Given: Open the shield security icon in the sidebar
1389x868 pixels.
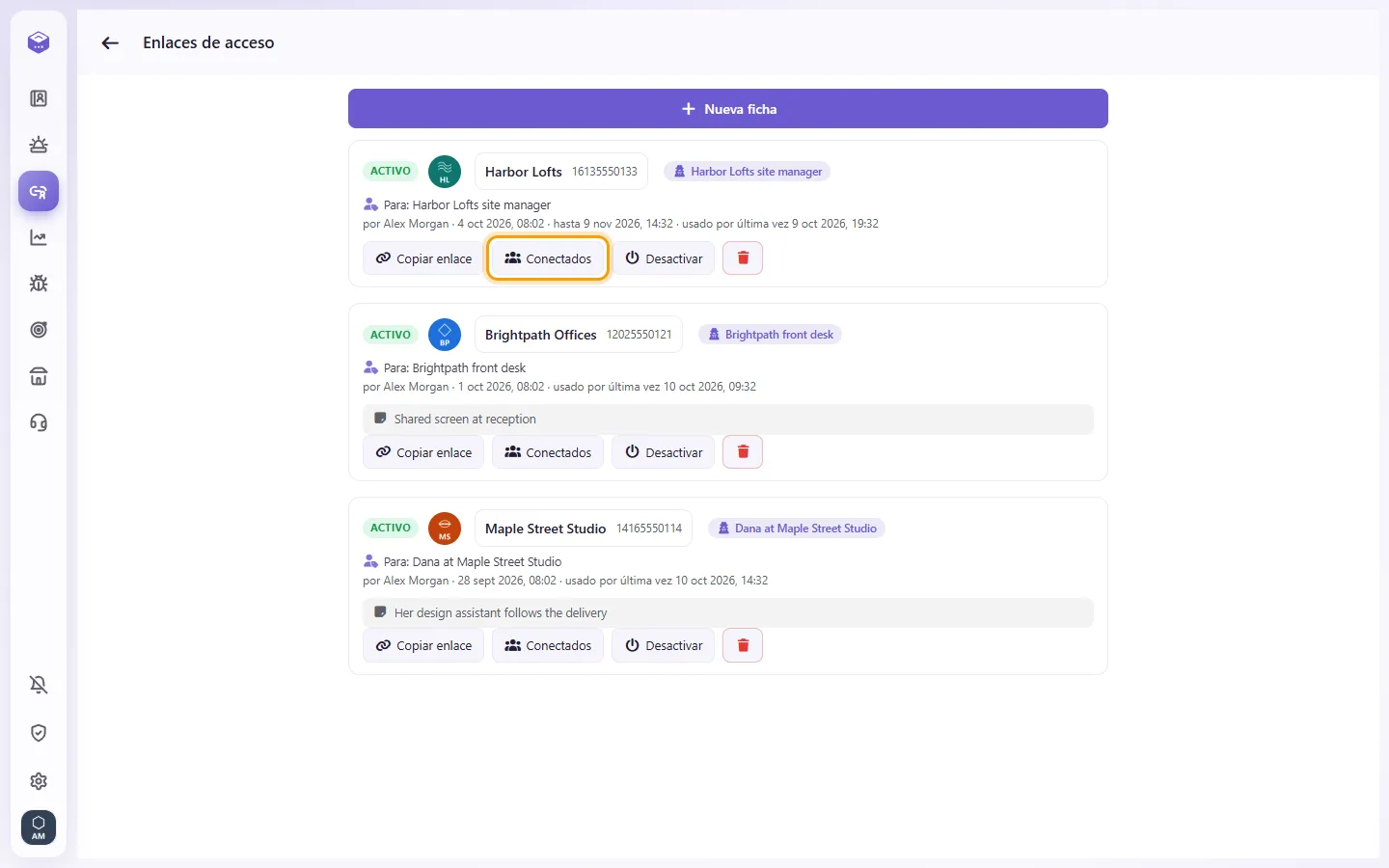Looking at the screenshot, I should coord(39,733).
